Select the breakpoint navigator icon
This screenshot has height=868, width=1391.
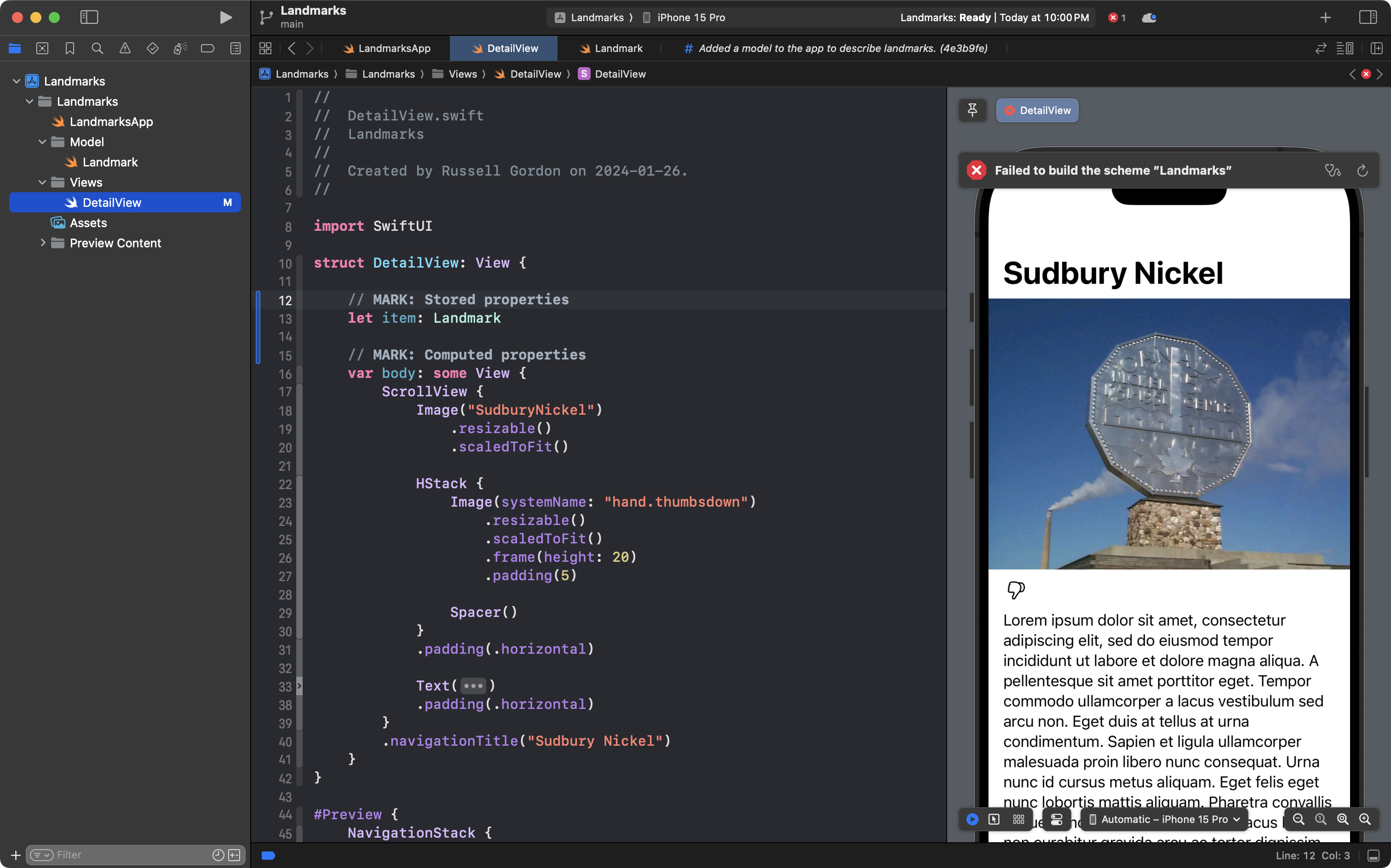click(x=208, y=48)
